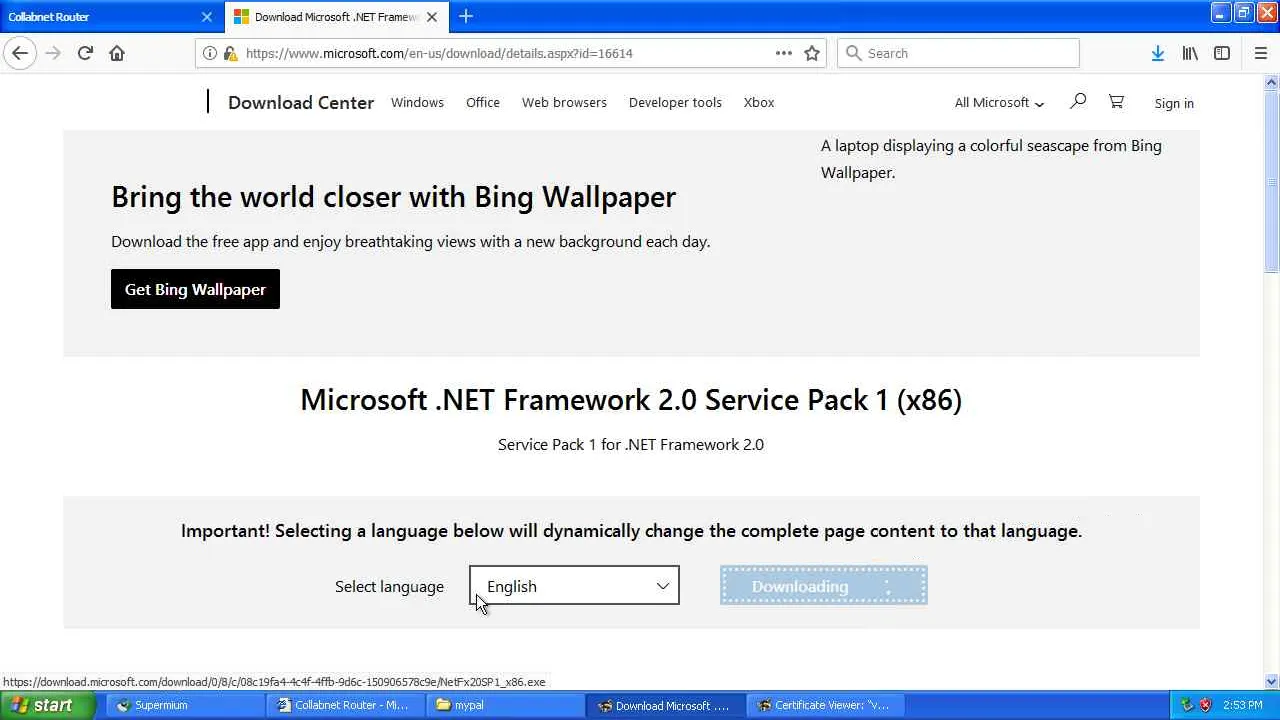Click the scrollbar up arrow
The image size is (1280, 720).
pos(1271,82)
